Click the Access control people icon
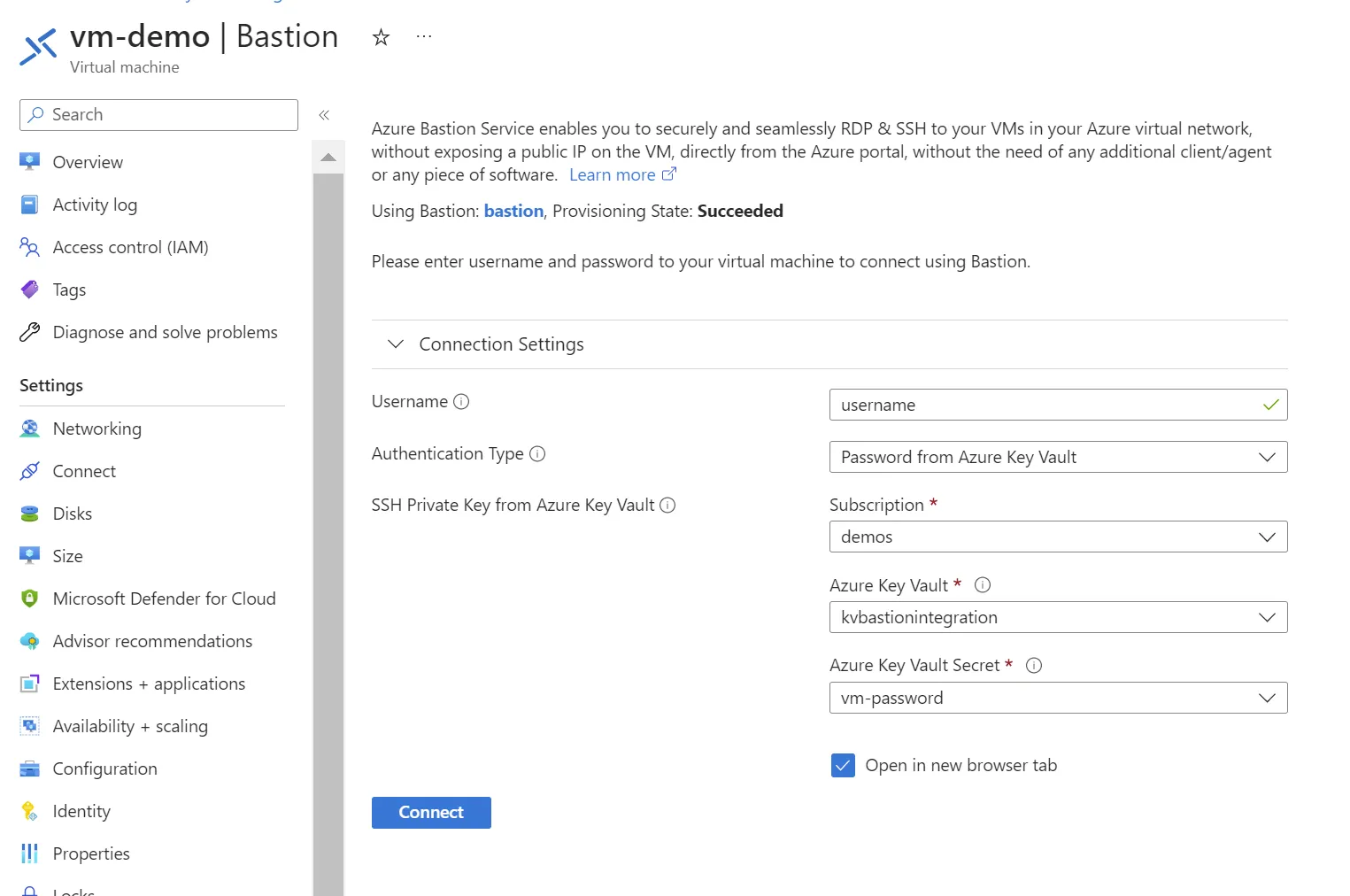The image size is (1350, 896). [x=30, y=247]
